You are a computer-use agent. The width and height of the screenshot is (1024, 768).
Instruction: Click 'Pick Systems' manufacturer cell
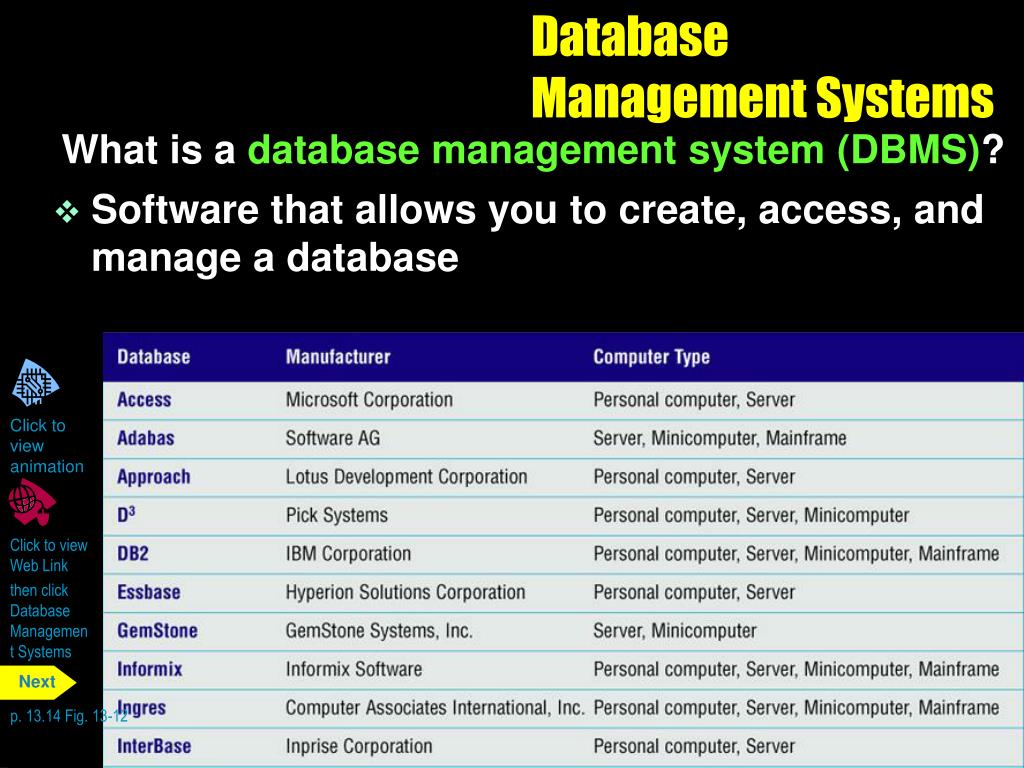(x=336, y=515)
